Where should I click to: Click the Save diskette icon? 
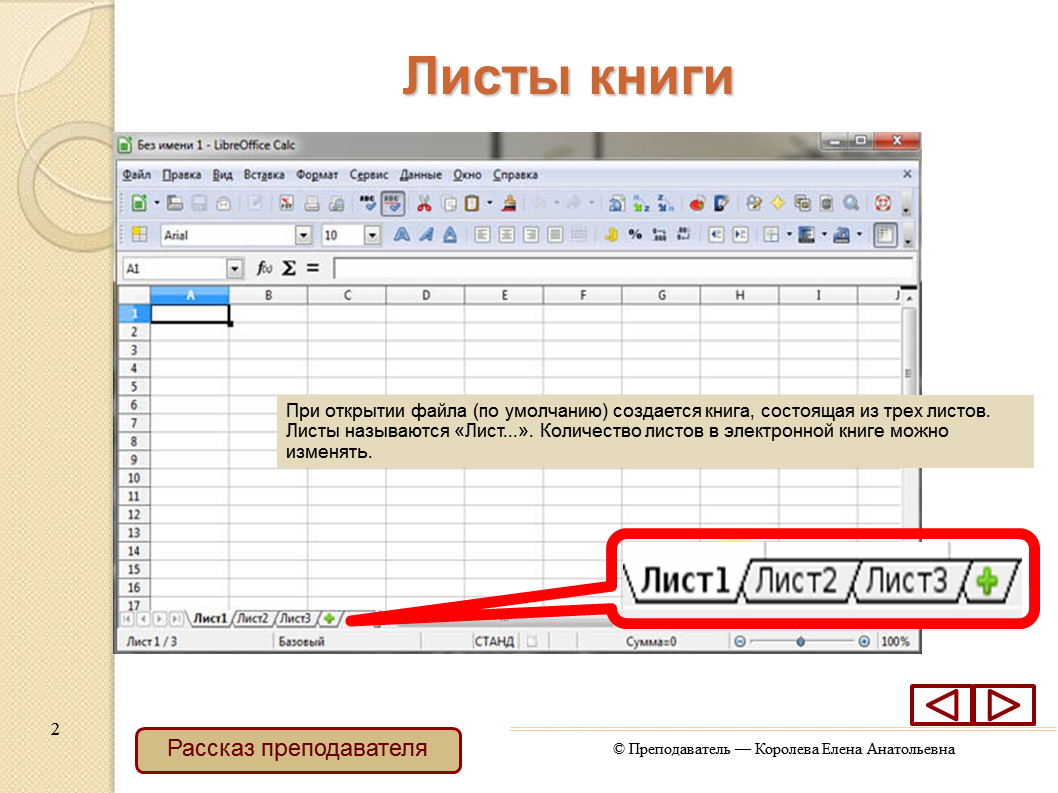(x=200, y=203)
